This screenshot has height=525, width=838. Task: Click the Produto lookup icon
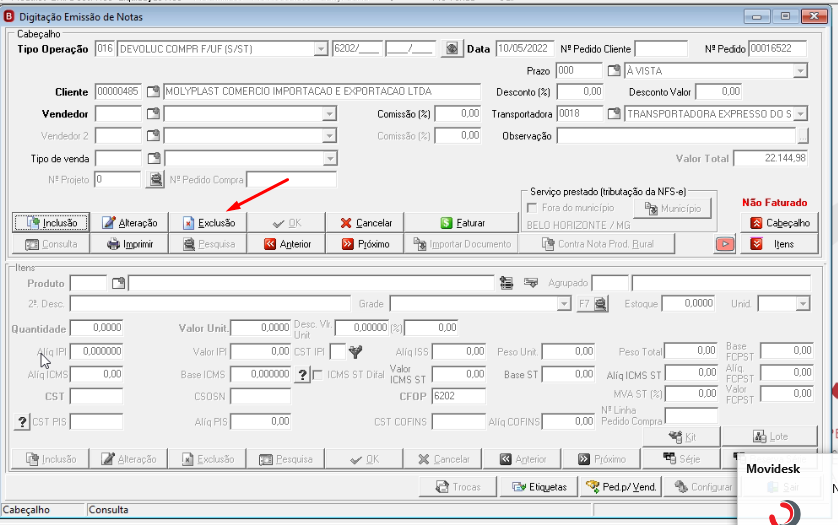pos(118,283)
